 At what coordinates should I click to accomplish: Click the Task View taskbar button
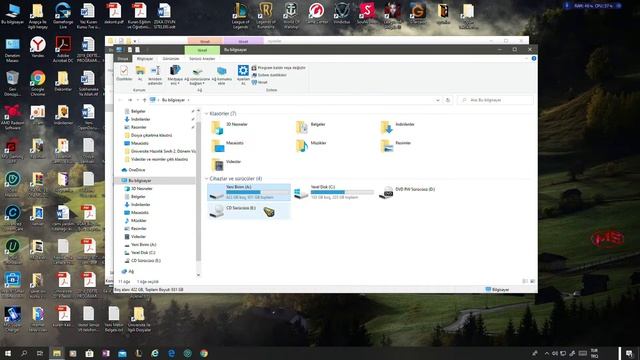pos(40,353)
